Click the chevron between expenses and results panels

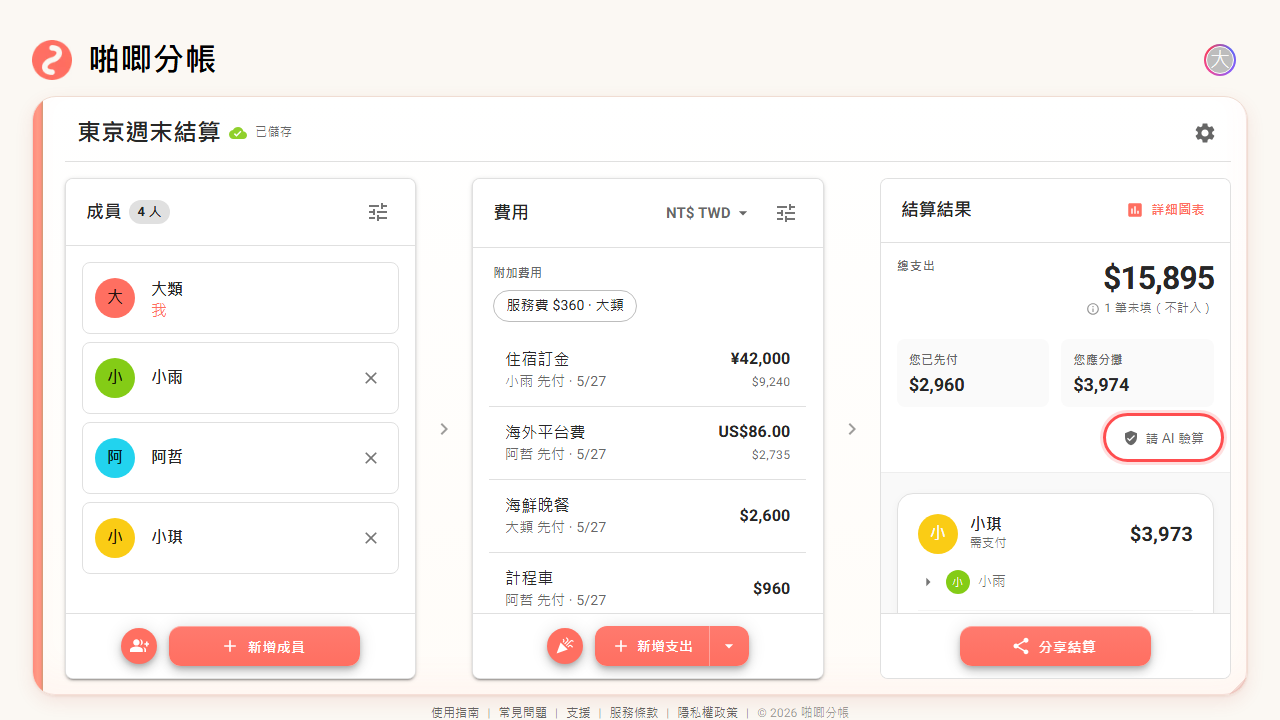tap(852, 429)
